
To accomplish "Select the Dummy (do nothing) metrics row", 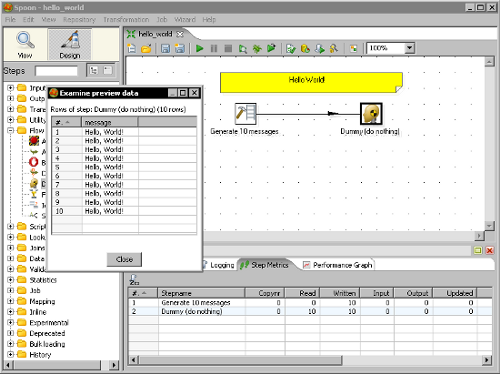I will click(310, 311).
